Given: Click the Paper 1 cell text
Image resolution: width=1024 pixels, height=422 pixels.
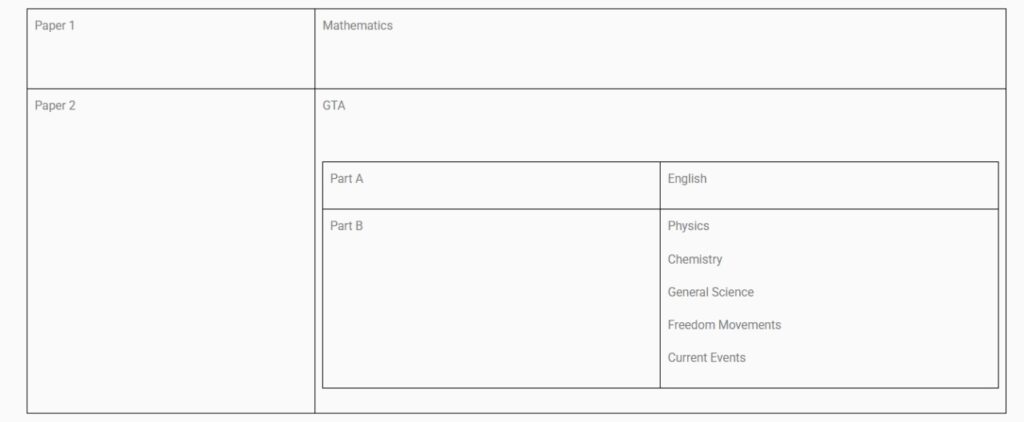Looking at the screenshot, I should [55, 26].
